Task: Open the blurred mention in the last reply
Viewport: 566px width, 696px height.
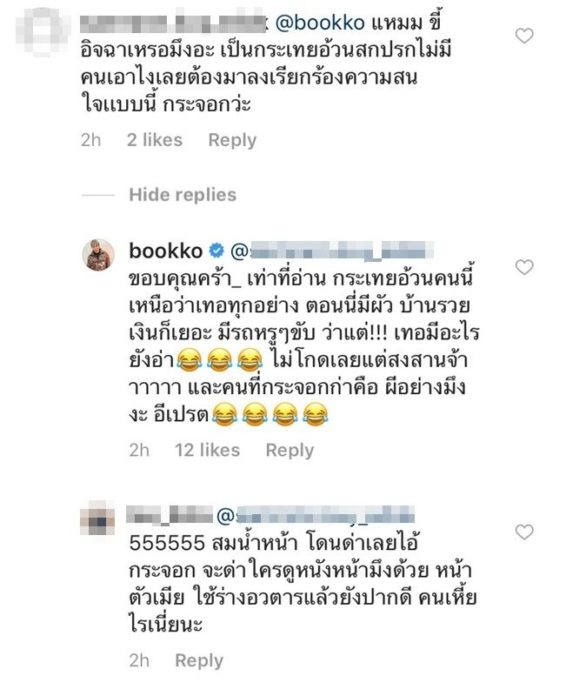Action: tap(315, 516)
